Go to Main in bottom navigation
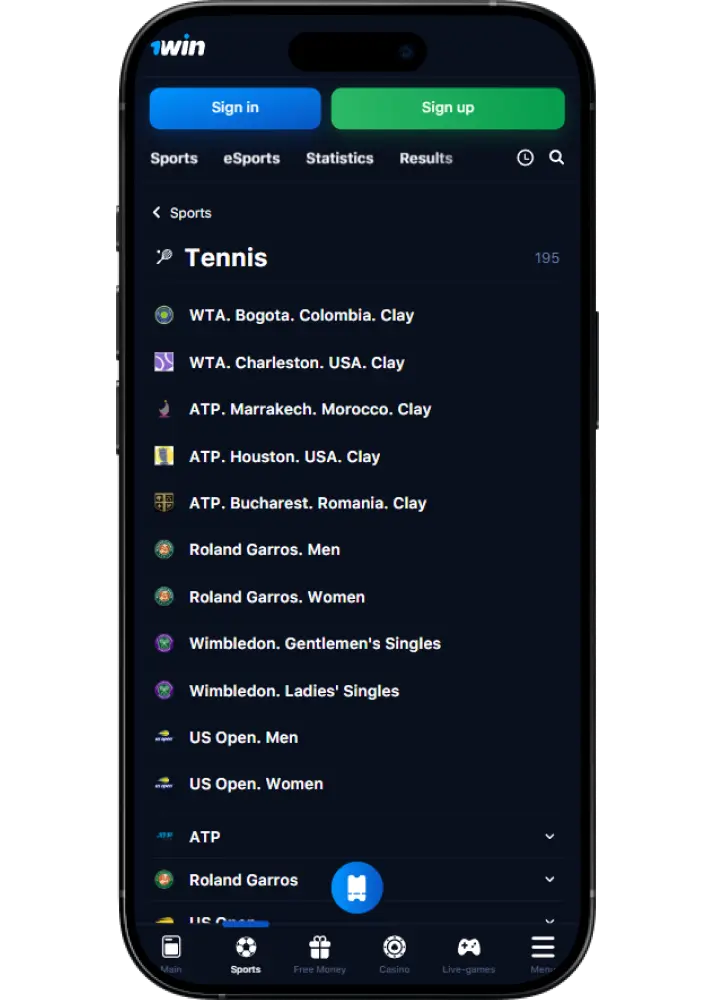Screen dimensions: 715x1000 [x=171, y=954]
